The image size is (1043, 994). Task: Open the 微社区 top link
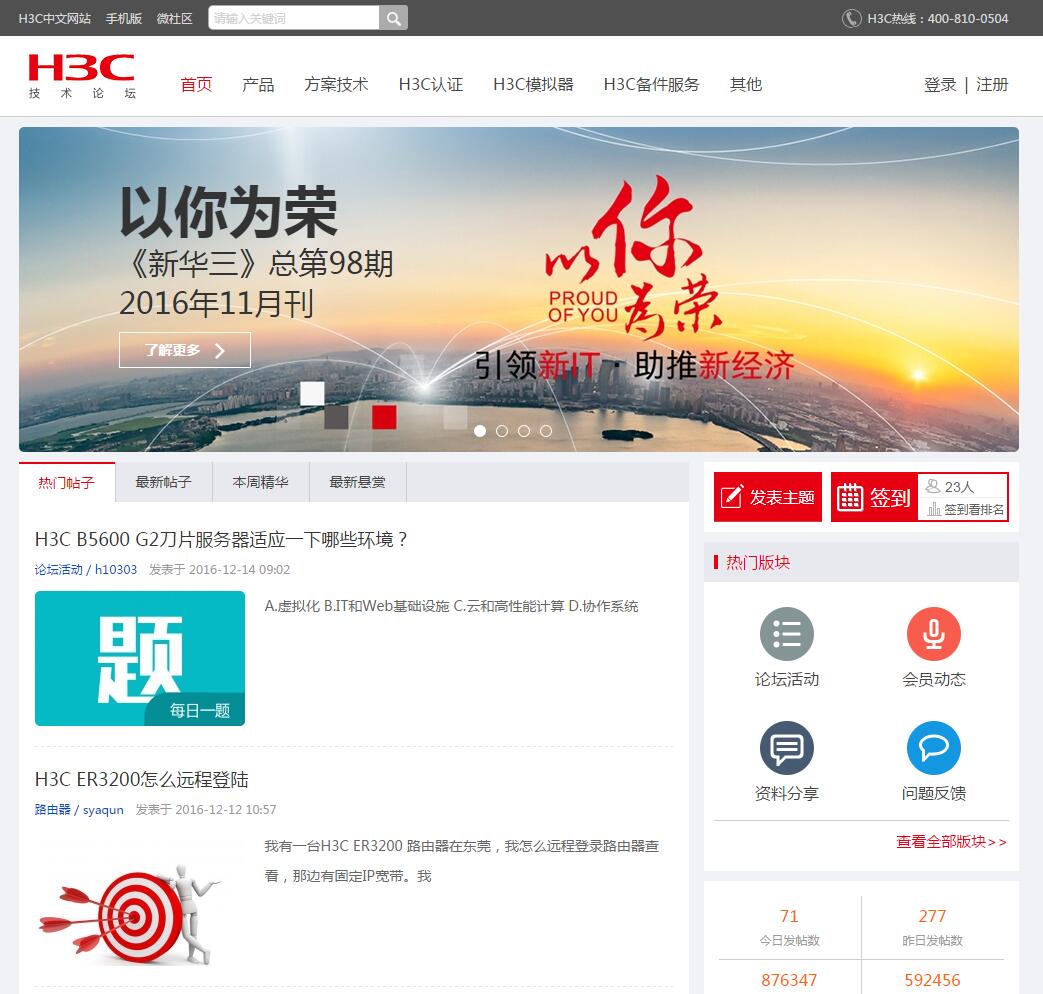tap(174, 19)
